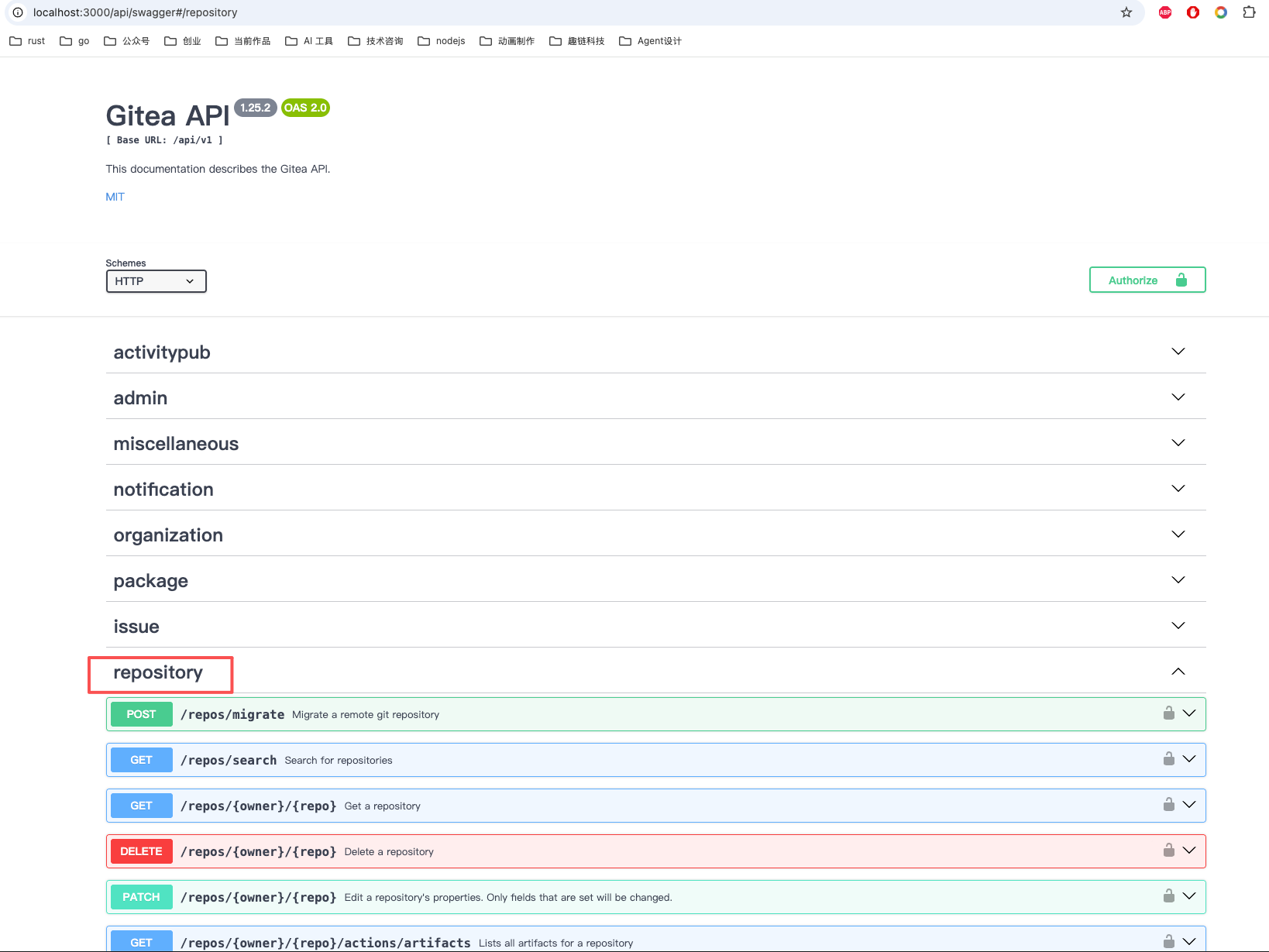Expand the organization section
The height and width of the screenshot is (952, 1269).
(656, 534)
